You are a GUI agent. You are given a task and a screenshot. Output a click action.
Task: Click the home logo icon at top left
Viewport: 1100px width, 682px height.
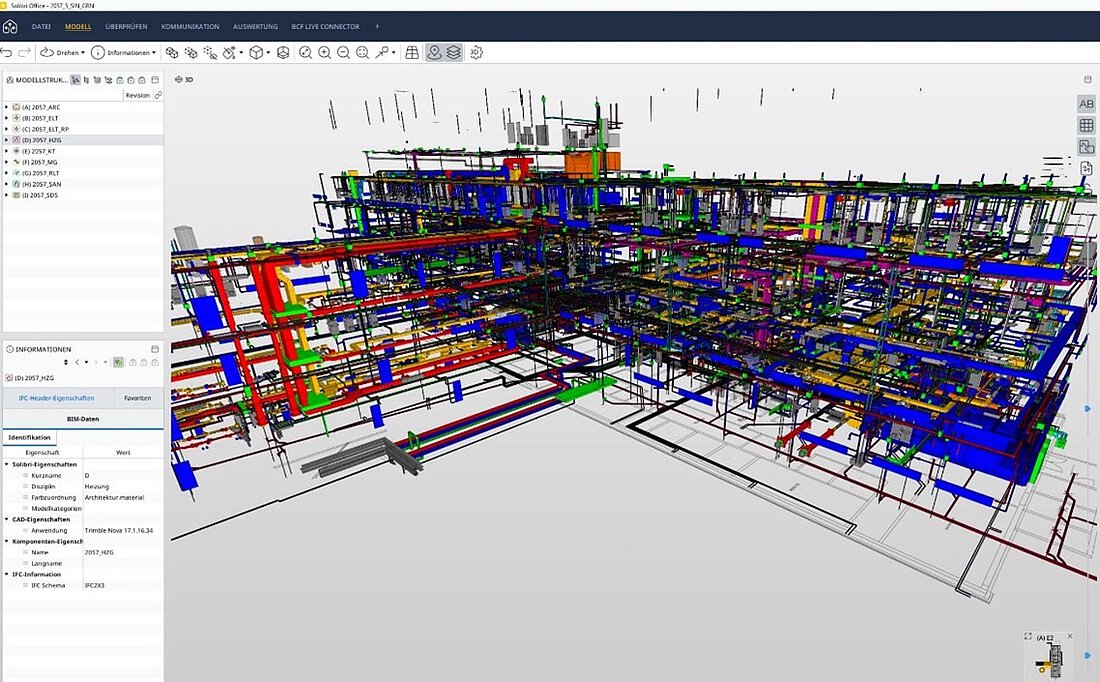[10, 26]
